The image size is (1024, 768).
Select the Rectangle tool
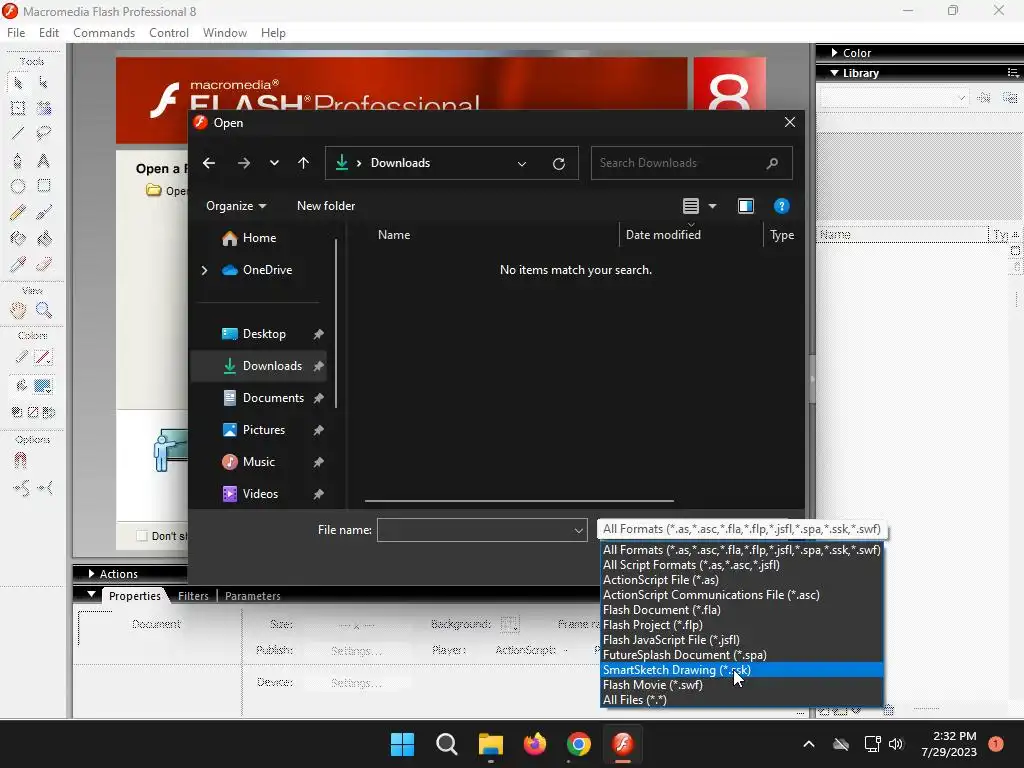[x=44, y=186]
